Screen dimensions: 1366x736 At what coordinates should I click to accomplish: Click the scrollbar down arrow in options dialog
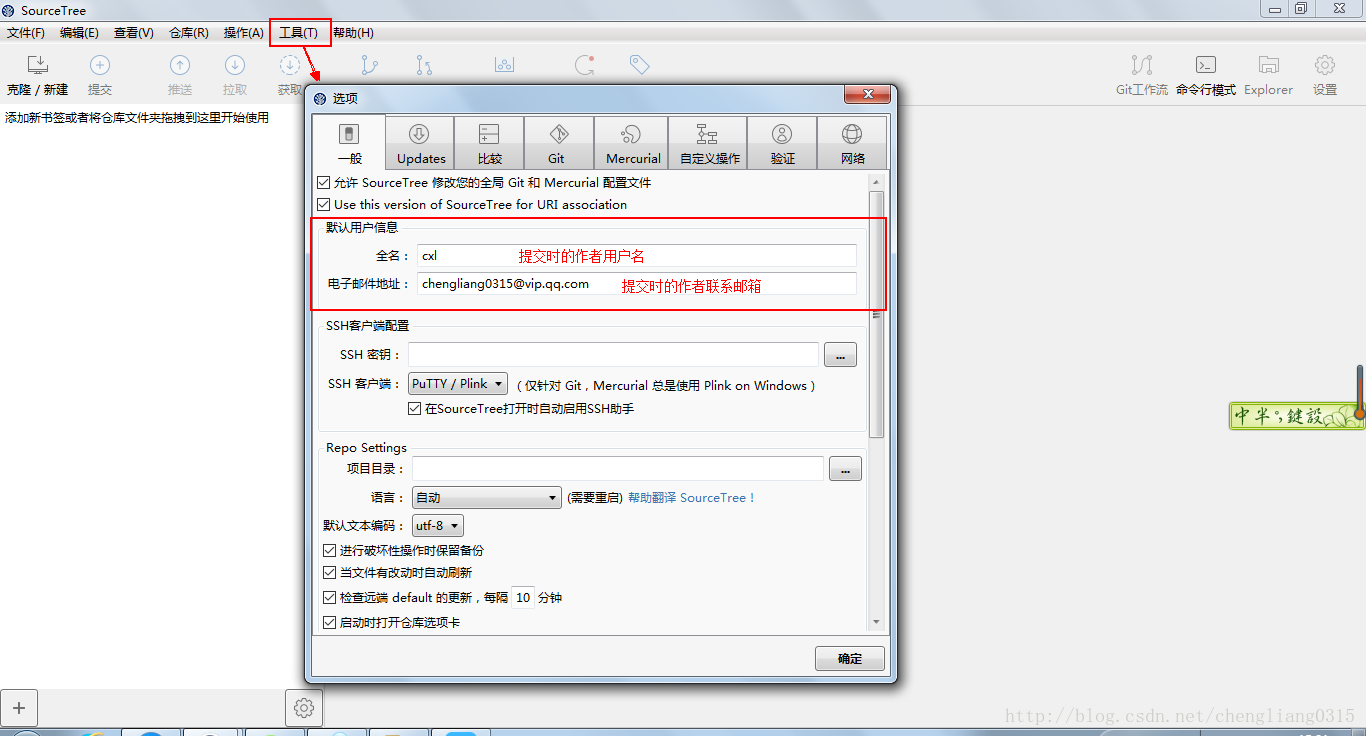click(x=877, y=622)
